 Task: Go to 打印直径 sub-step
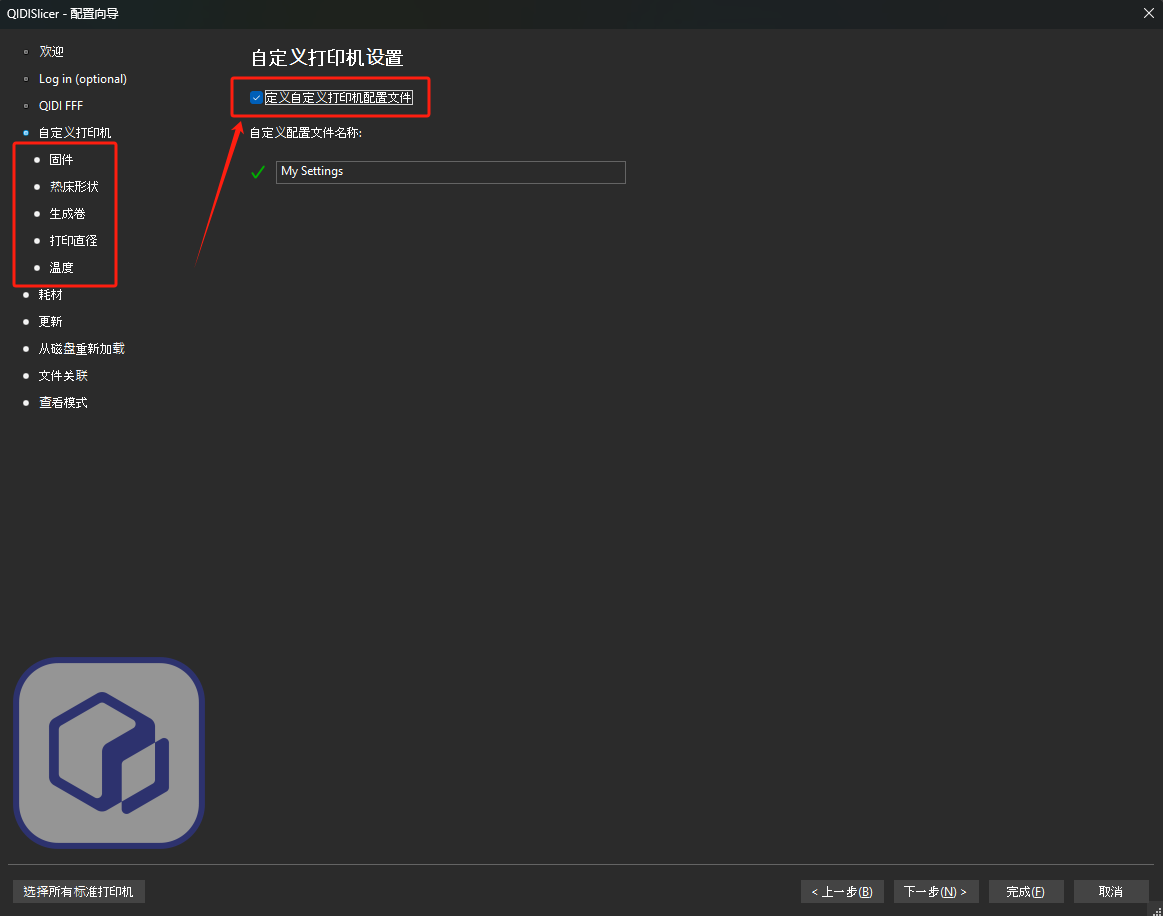click(x=73, y=241)
